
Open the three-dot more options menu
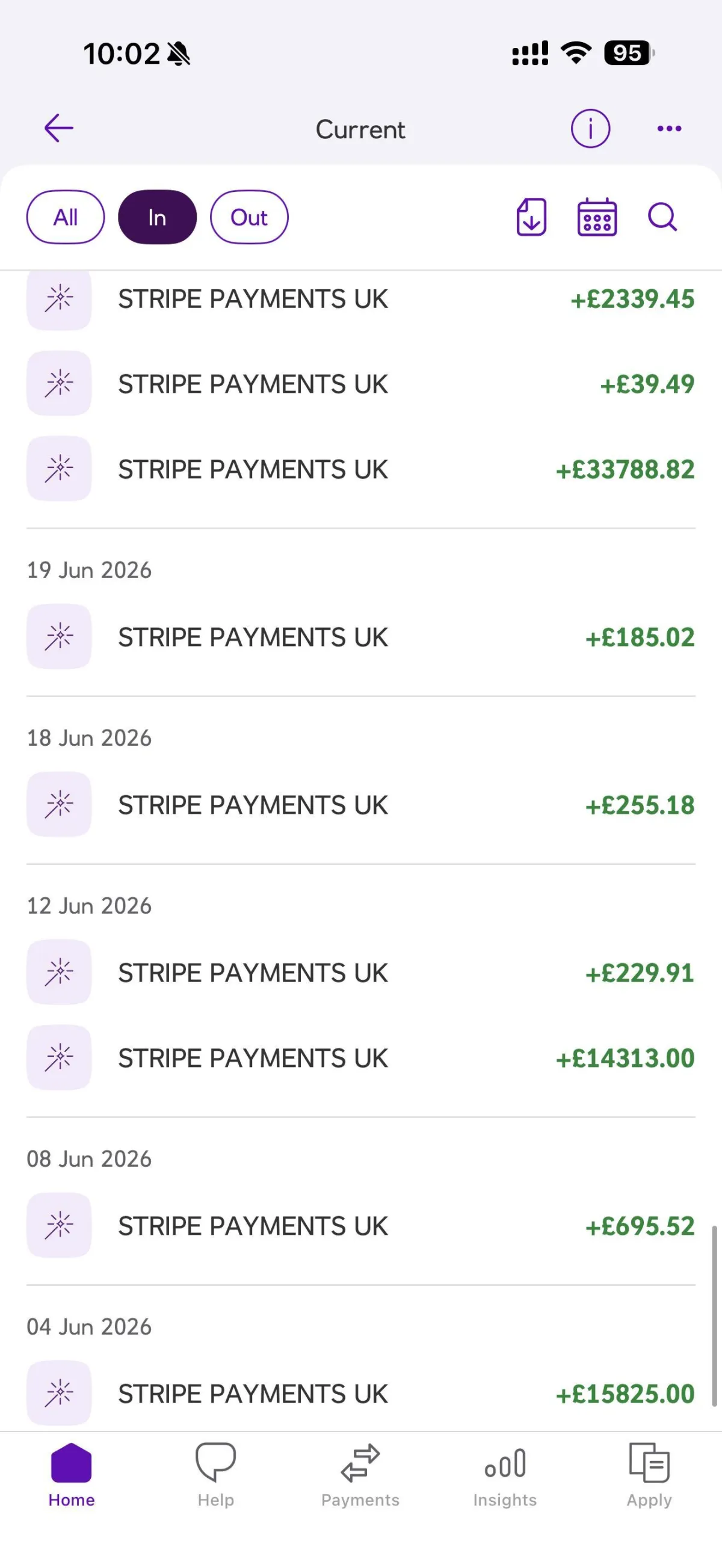(x=669, y=129)
